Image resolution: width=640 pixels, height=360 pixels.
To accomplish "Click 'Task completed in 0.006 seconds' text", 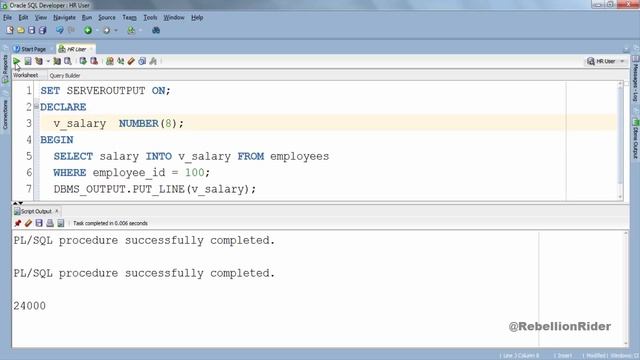I will pyautogui.click(x=110, y=223).
